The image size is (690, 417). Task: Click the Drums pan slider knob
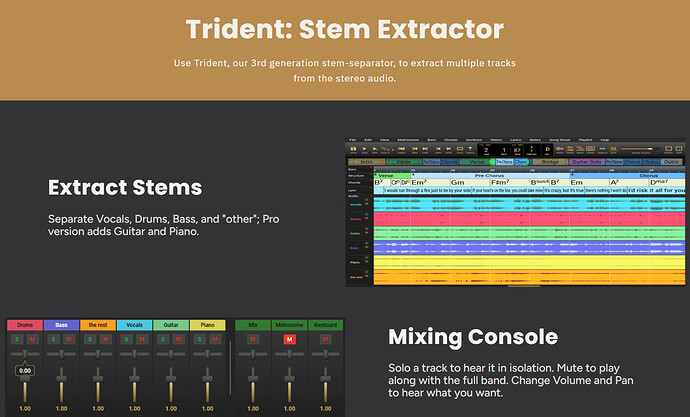click(x=25, y=354)
